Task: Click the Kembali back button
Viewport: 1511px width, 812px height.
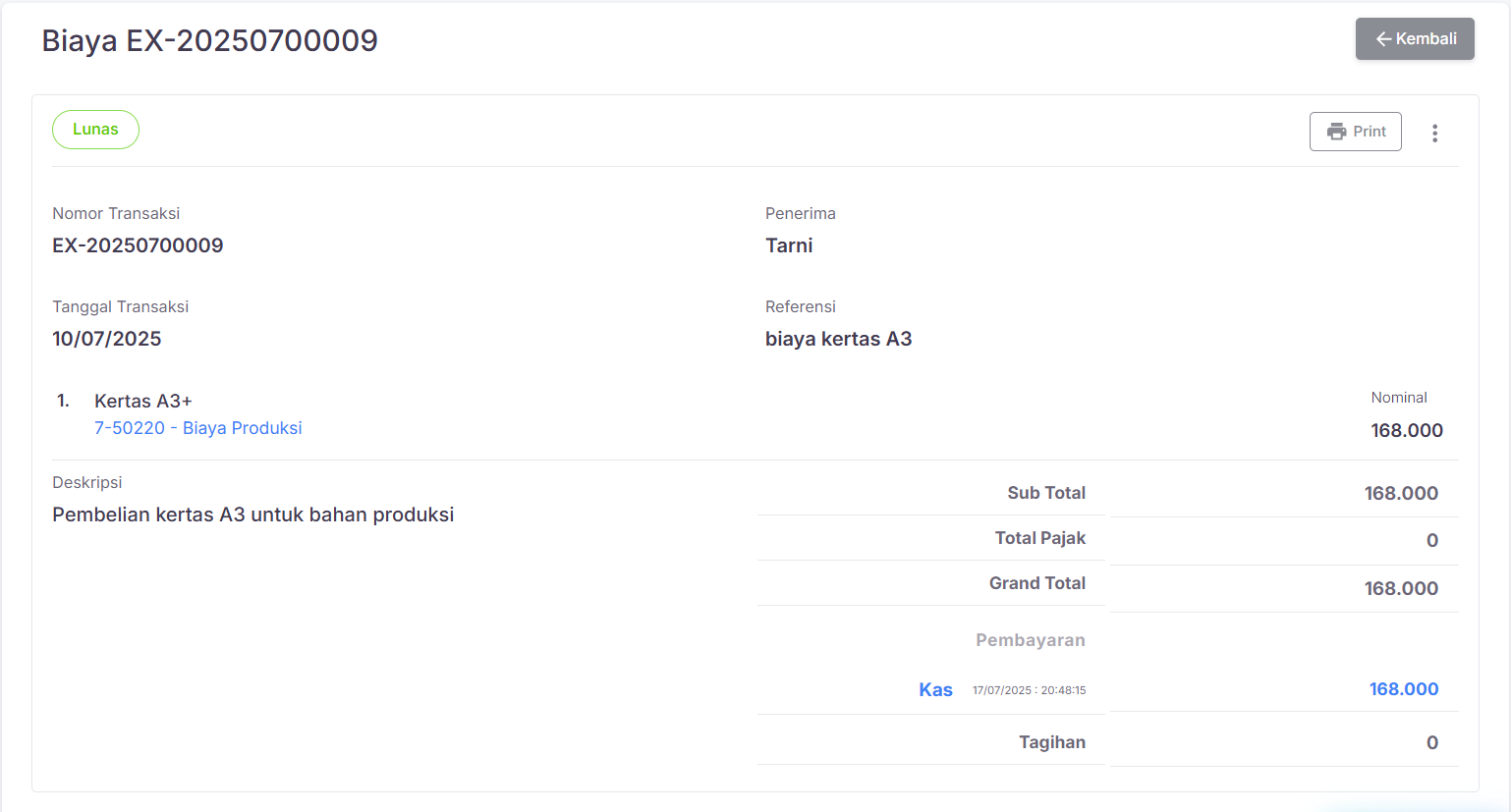Action: (1415, 39)
